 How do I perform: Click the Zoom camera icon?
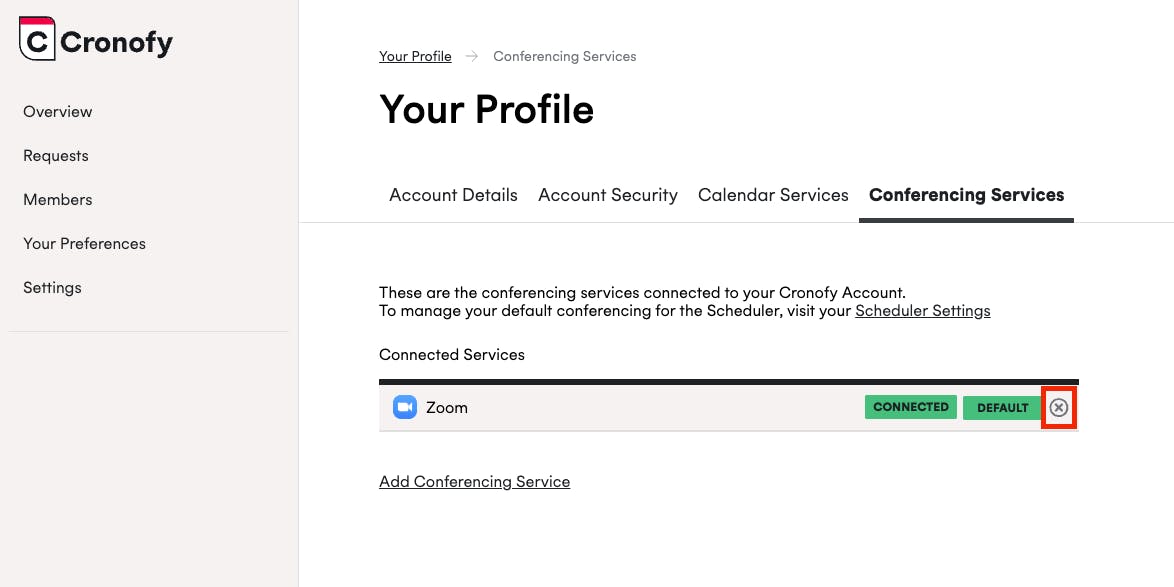[404, 407]
